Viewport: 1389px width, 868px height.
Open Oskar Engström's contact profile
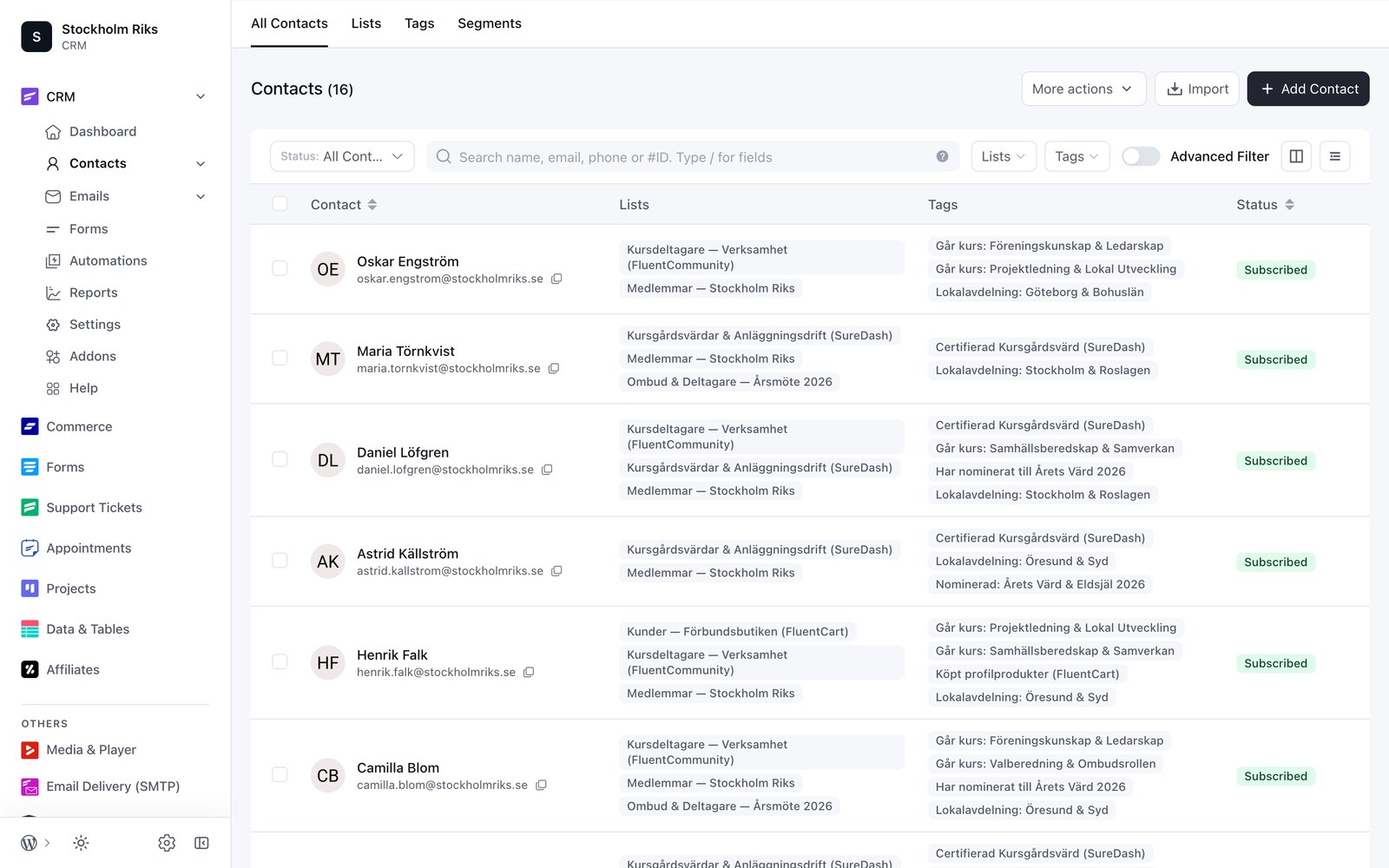[408, 261]
